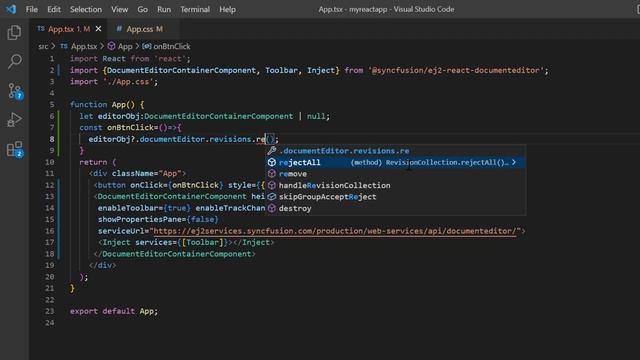Click the 'import React' line
The image size is (640, 360).
click(x=130, y=59)
